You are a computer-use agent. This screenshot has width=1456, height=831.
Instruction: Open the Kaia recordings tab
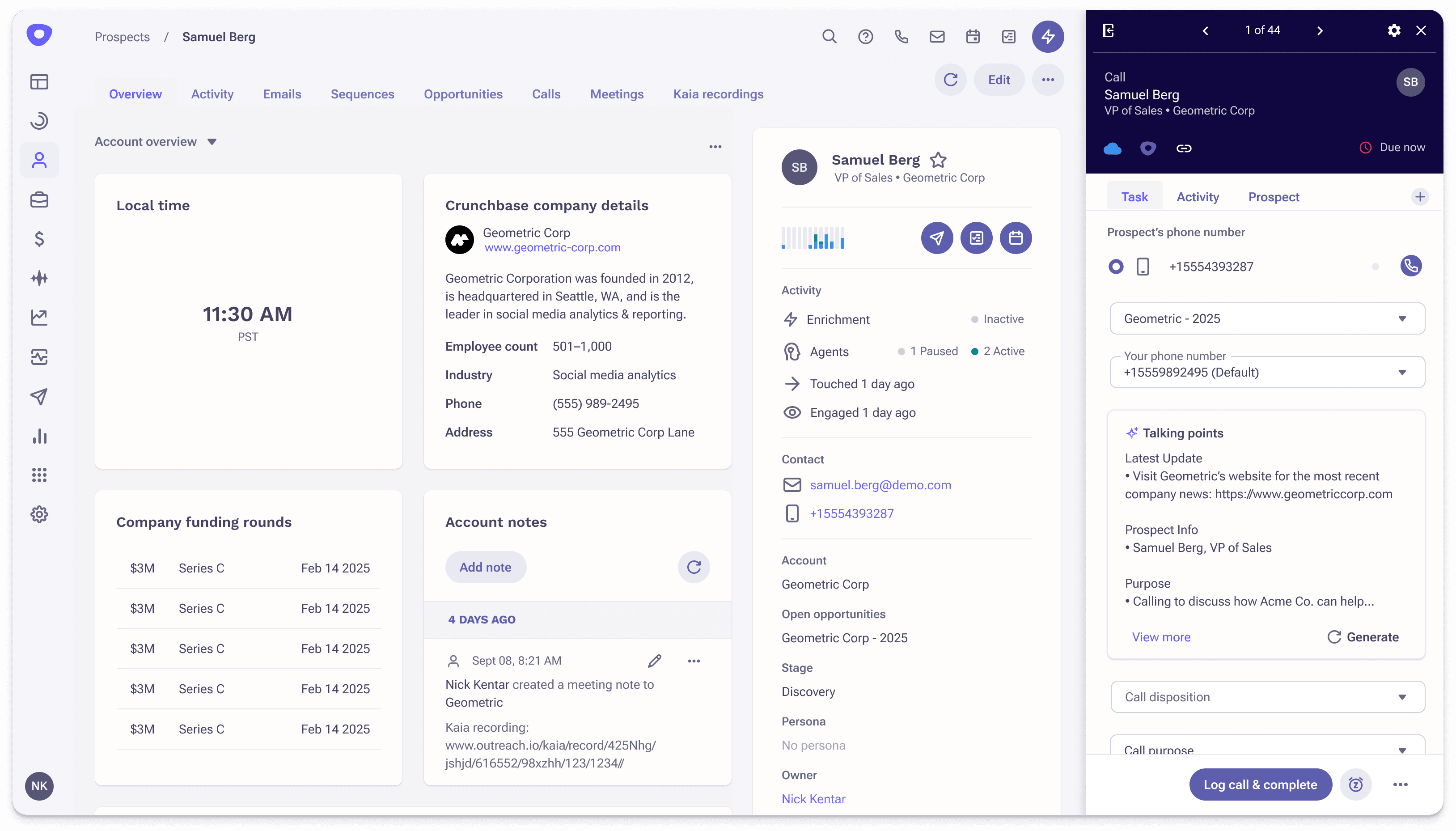(x=718, y=93)
